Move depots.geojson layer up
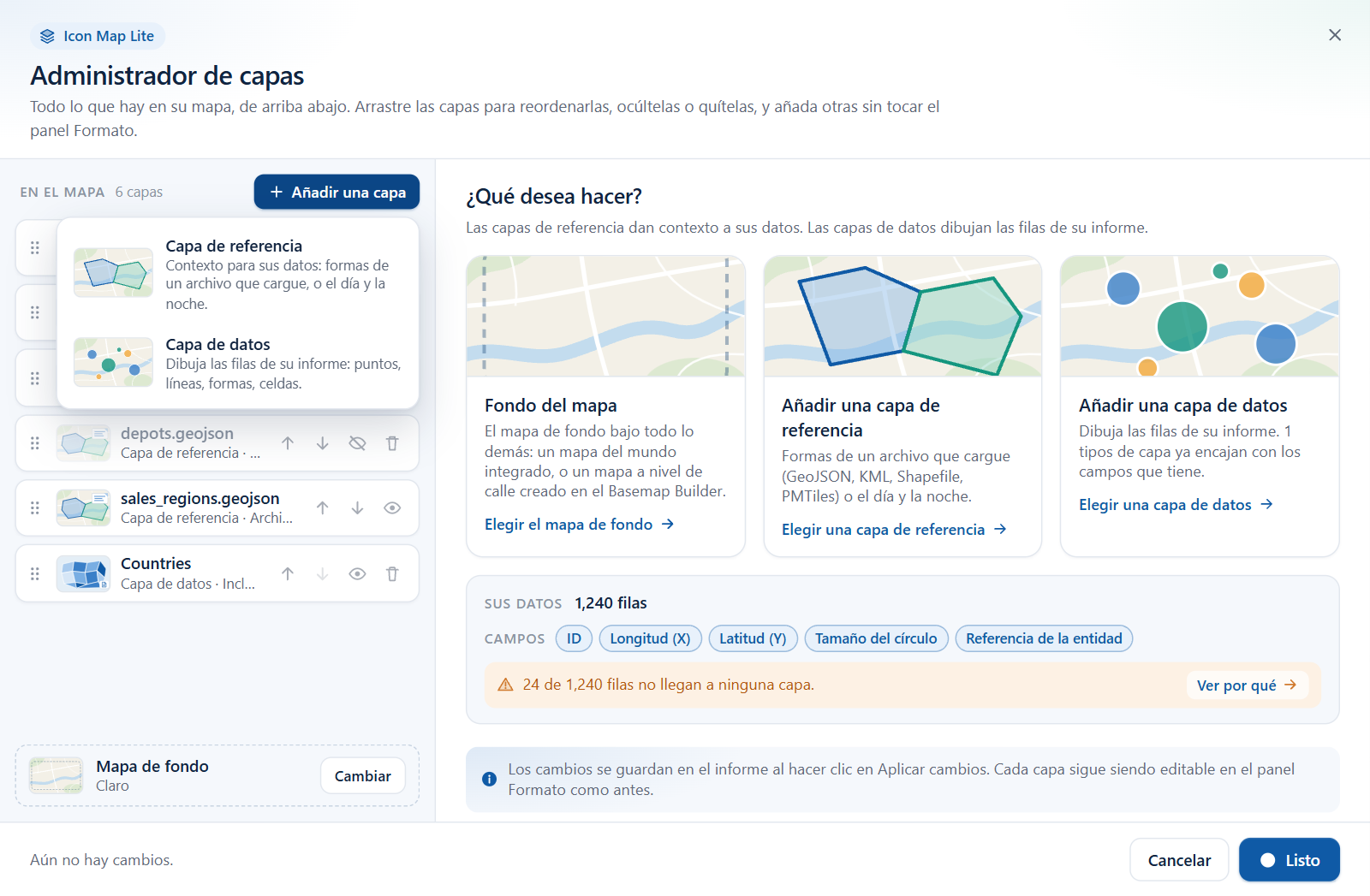Image resolution: width=1370 pixels, height=896 pixels. pyautogui.click(x=288, y=443)
